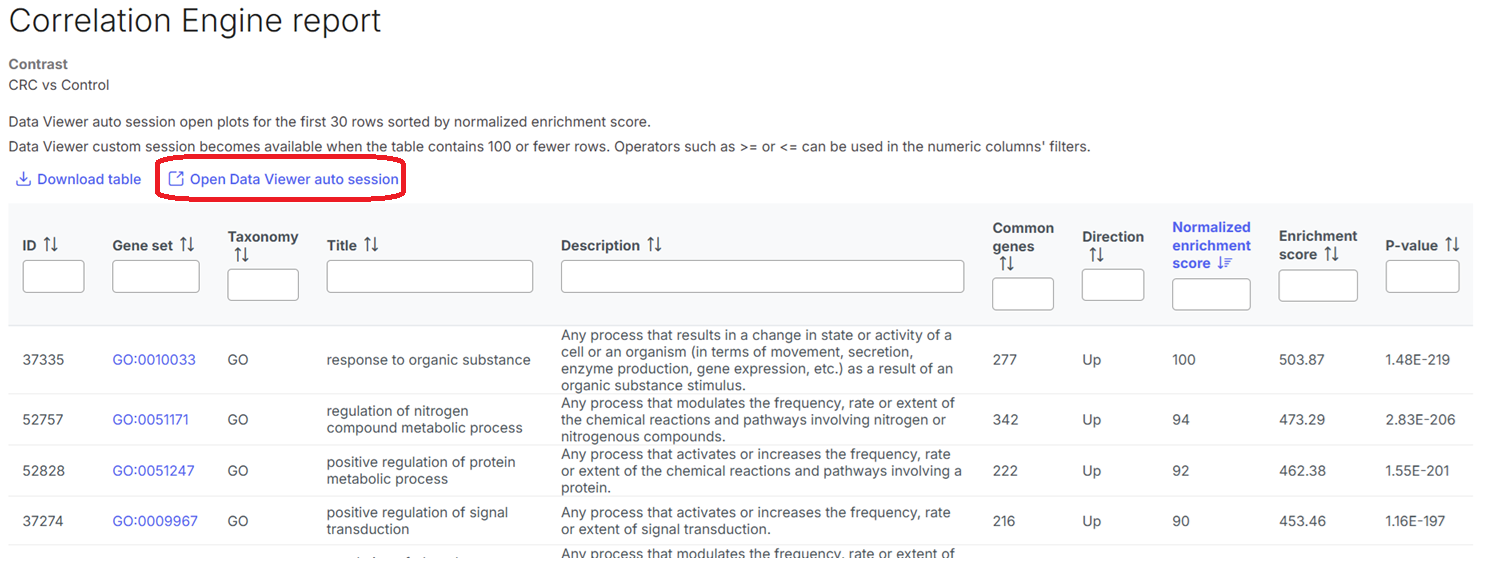This screenshot has width=1508, height=571.
Task: Sort by Title using its arrow icon
Action: tap(371, 245)
